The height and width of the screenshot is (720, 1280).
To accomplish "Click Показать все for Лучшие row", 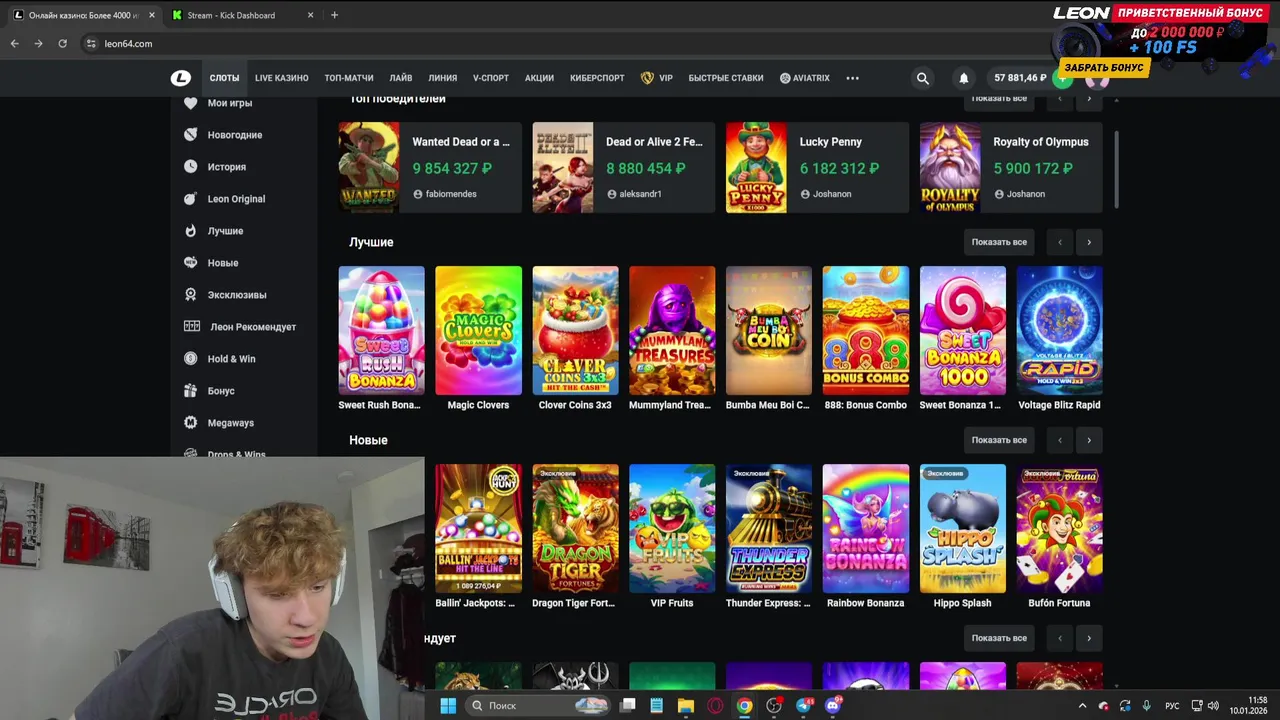I will point(999,242).
